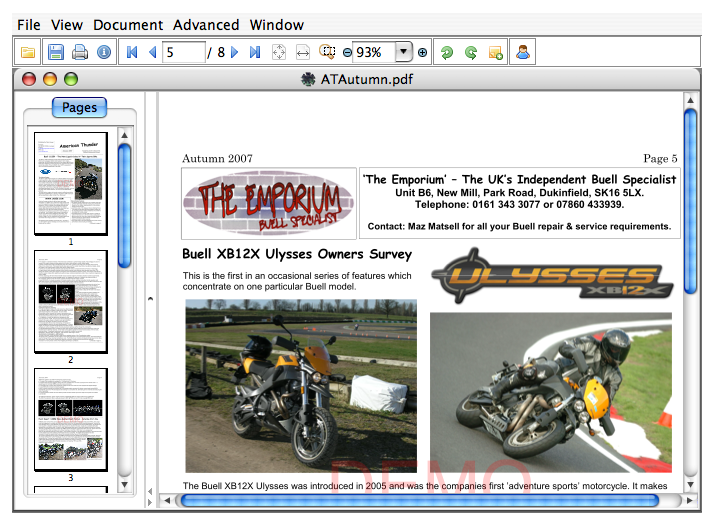Select the marquee zoom tool
The height and width of the screenshot is (526, 717).
(327, 52)
